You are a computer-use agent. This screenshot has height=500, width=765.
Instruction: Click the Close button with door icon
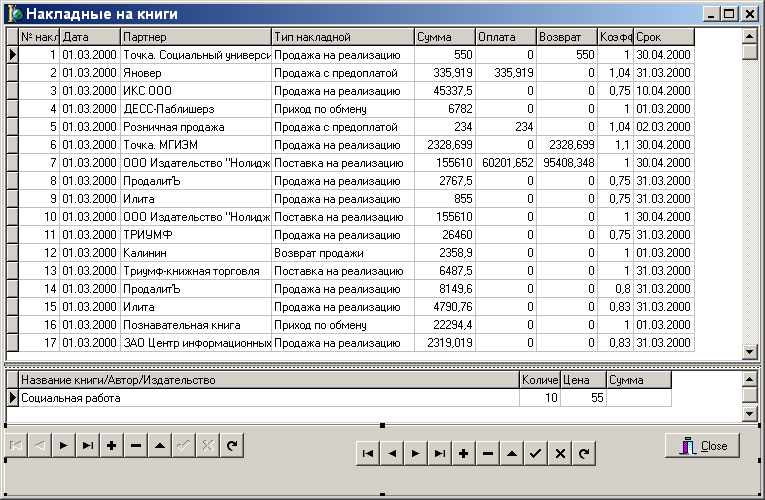(702, 445)
